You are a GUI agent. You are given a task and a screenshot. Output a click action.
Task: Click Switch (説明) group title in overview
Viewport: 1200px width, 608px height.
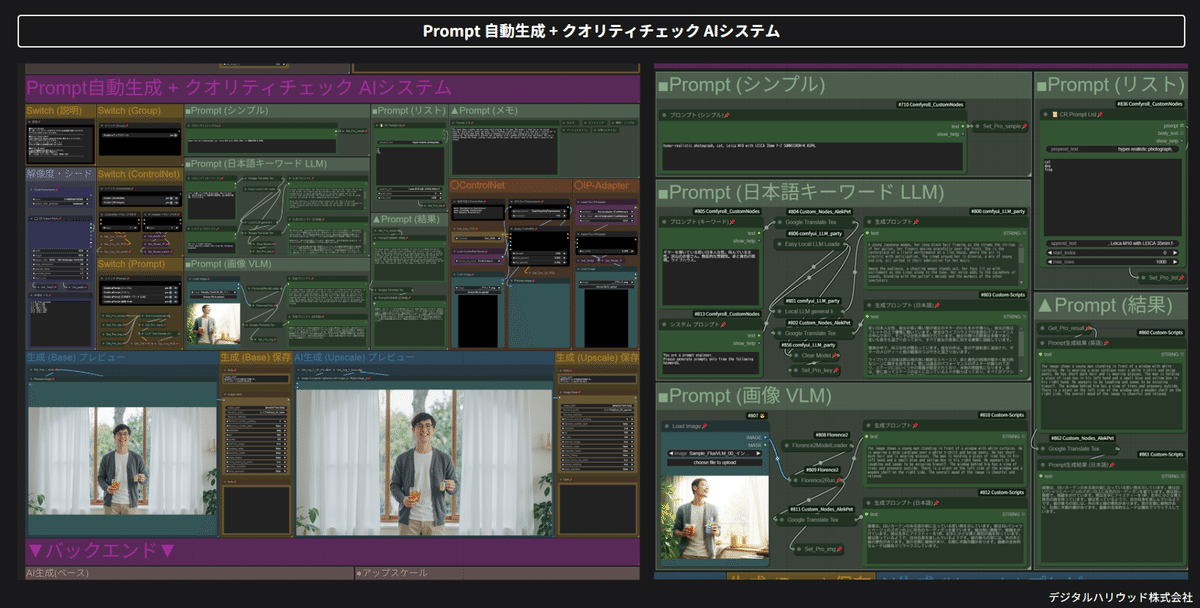click(x=54, y=110)
